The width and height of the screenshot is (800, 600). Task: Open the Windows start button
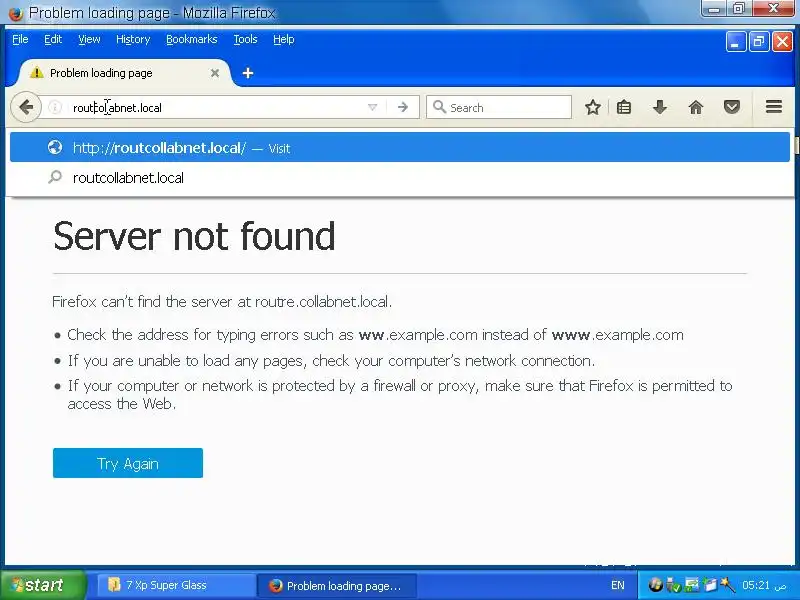pyautogui.click(x=43, y=585)
